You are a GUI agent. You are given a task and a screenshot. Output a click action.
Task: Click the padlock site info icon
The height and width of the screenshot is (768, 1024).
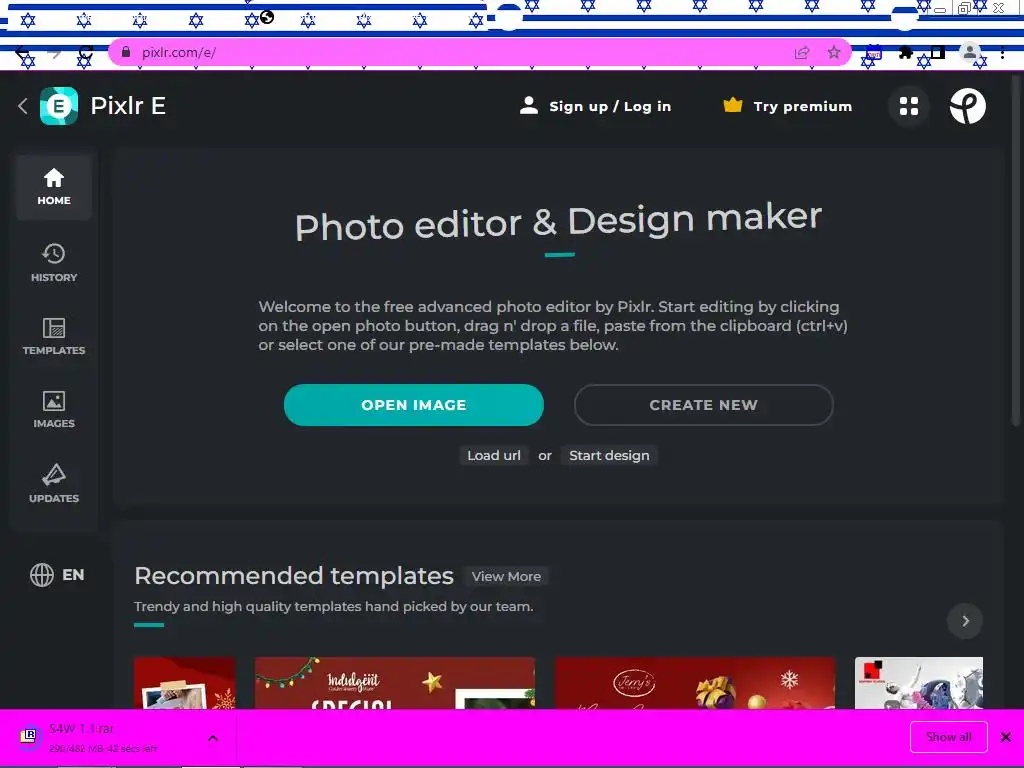point(126,52)
